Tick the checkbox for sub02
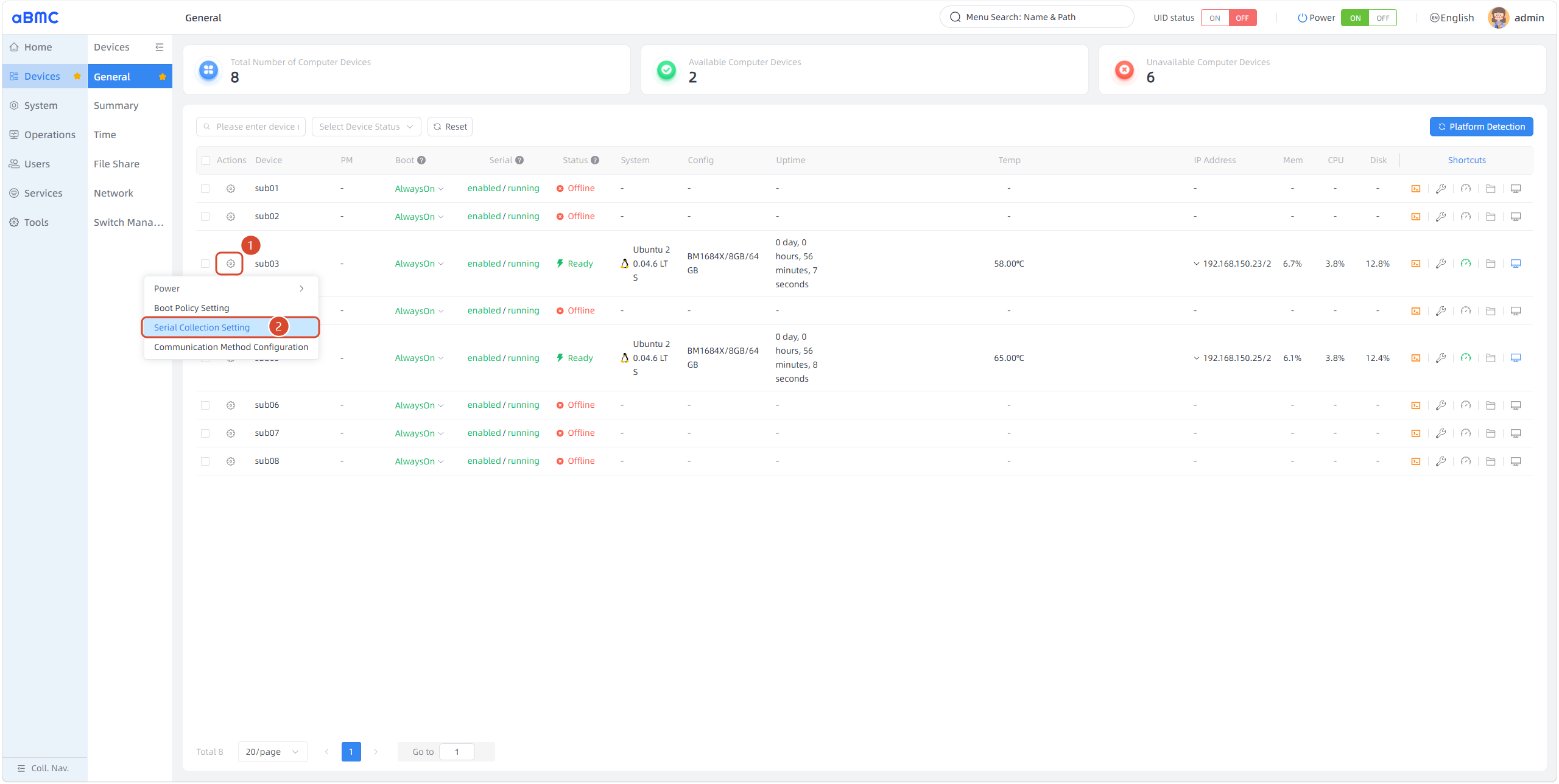1559x784 pixels. [205, 217]
